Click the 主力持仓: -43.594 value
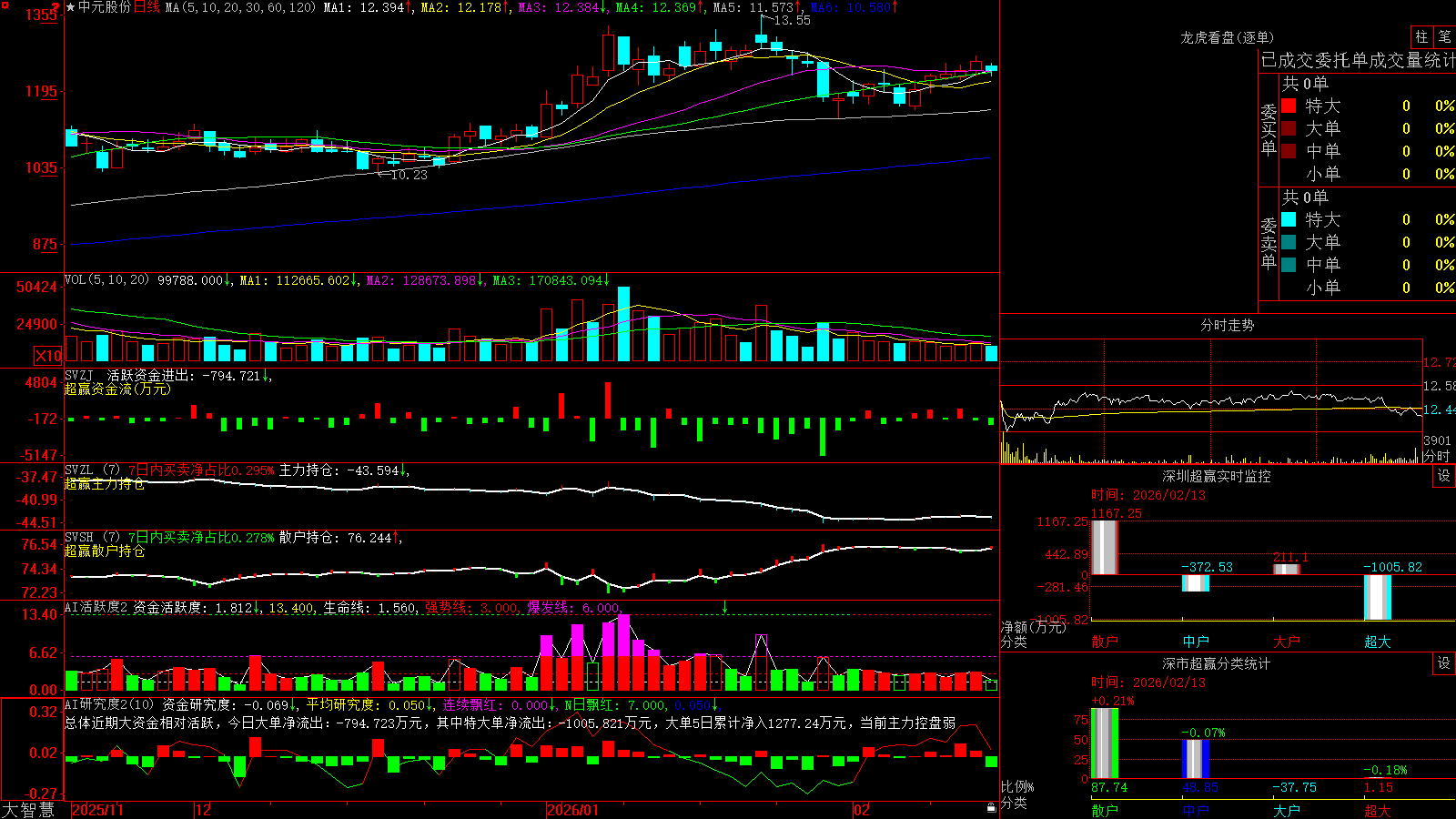Viewport: 1456px width, 819px height. click(339, 470)
